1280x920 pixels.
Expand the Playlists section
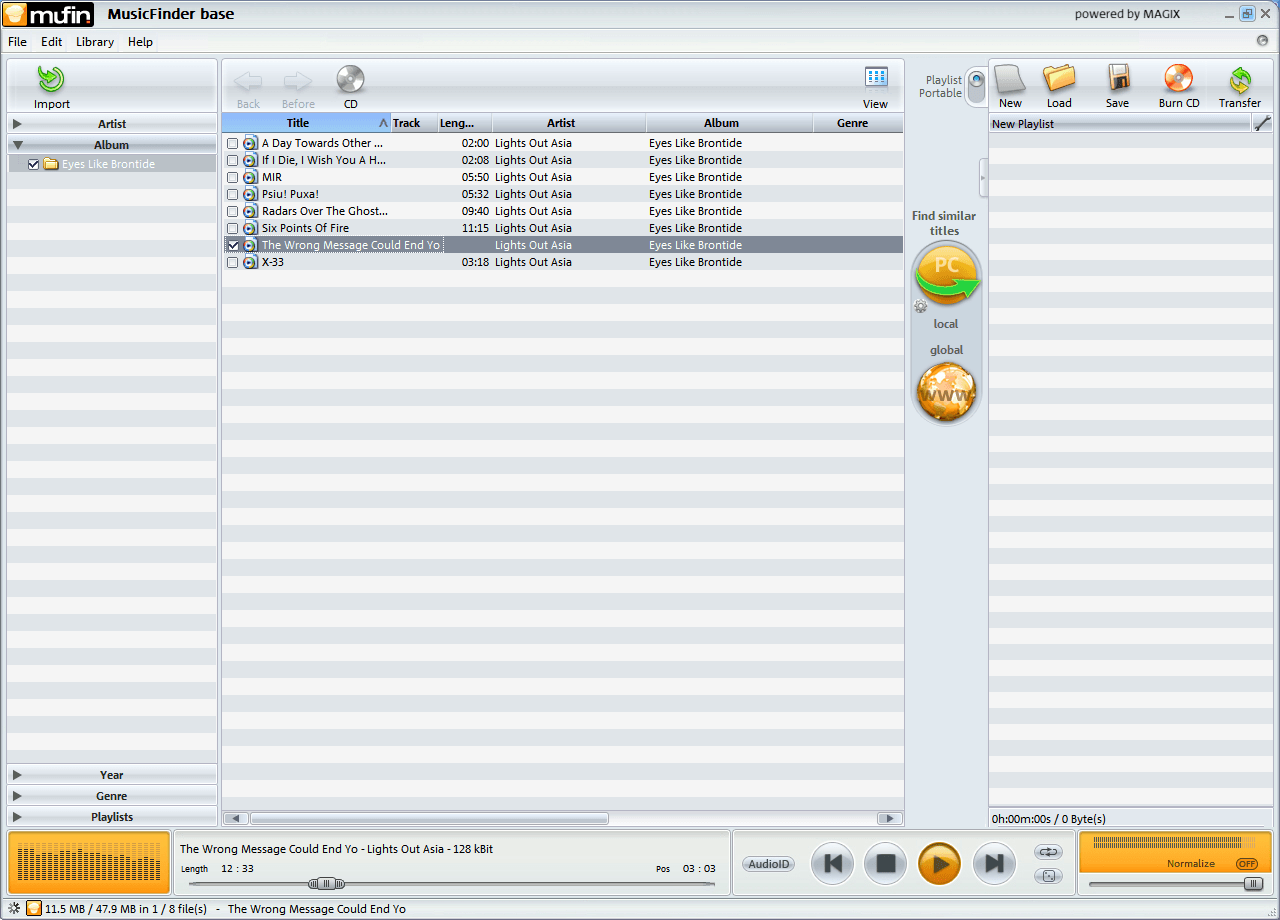click(112, 817)
